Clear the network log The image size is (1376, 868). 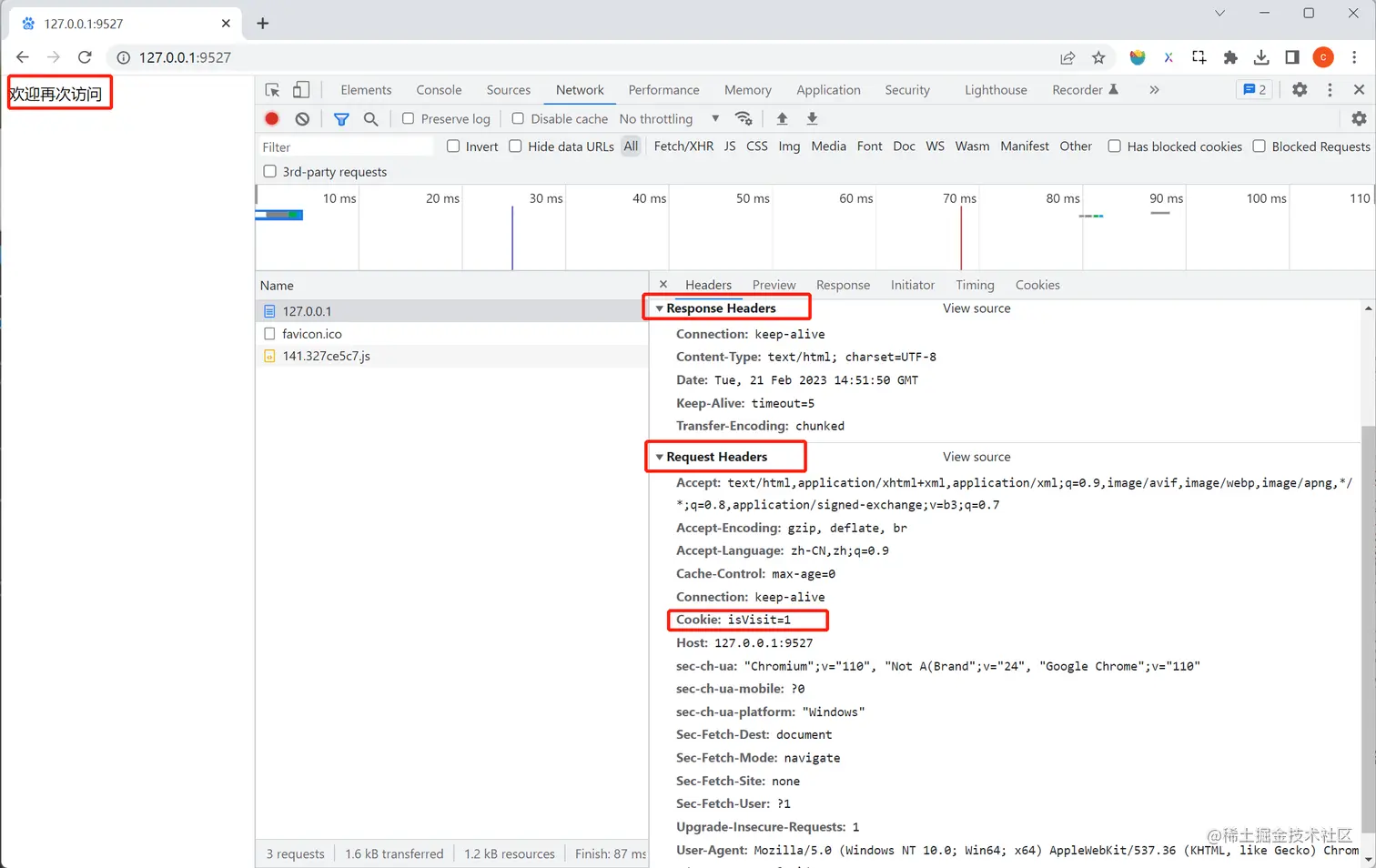[302, 119]
